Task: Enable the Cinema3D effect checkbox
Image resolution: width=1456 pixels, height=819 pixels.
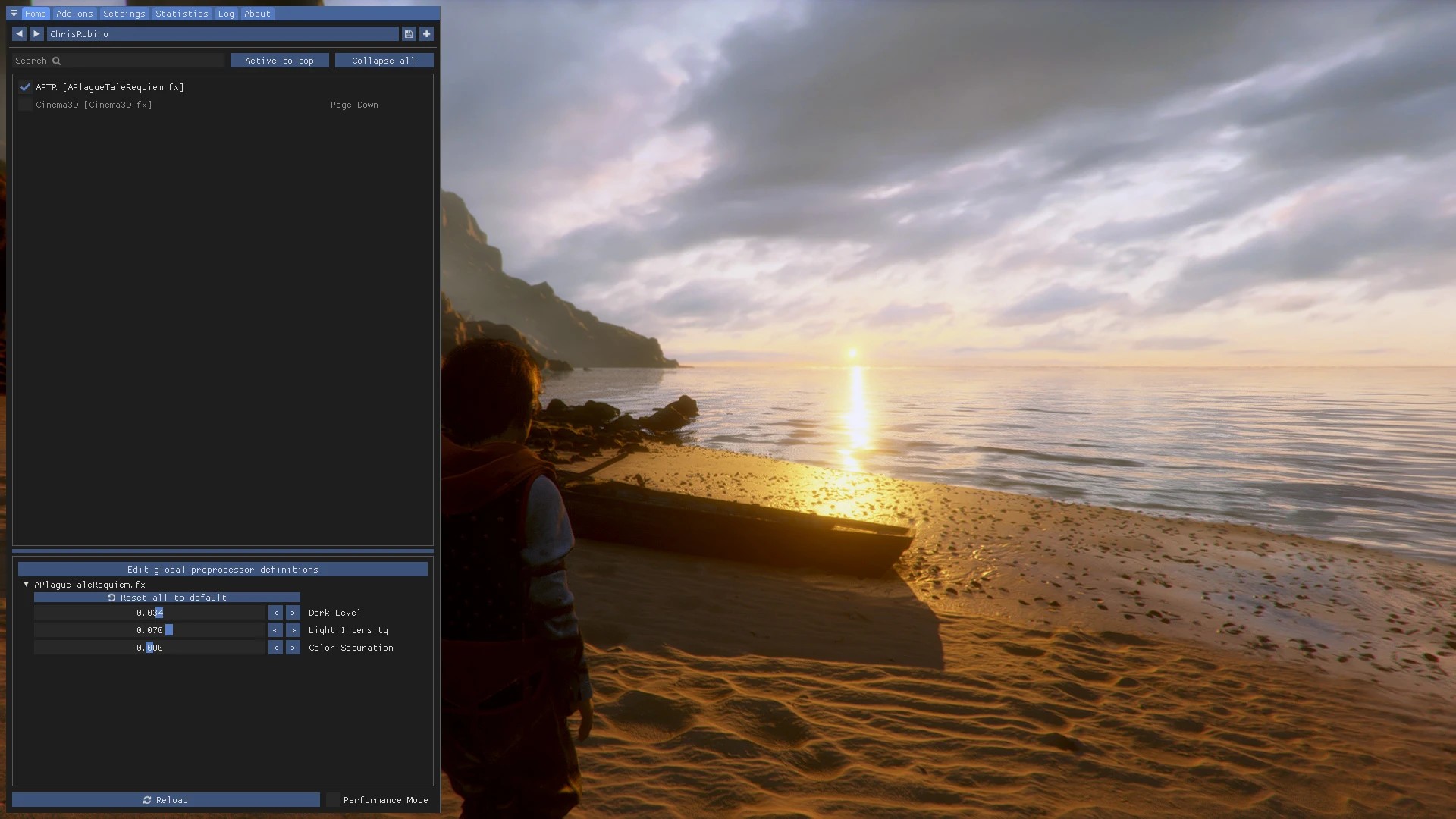Action: click(25, 105)
